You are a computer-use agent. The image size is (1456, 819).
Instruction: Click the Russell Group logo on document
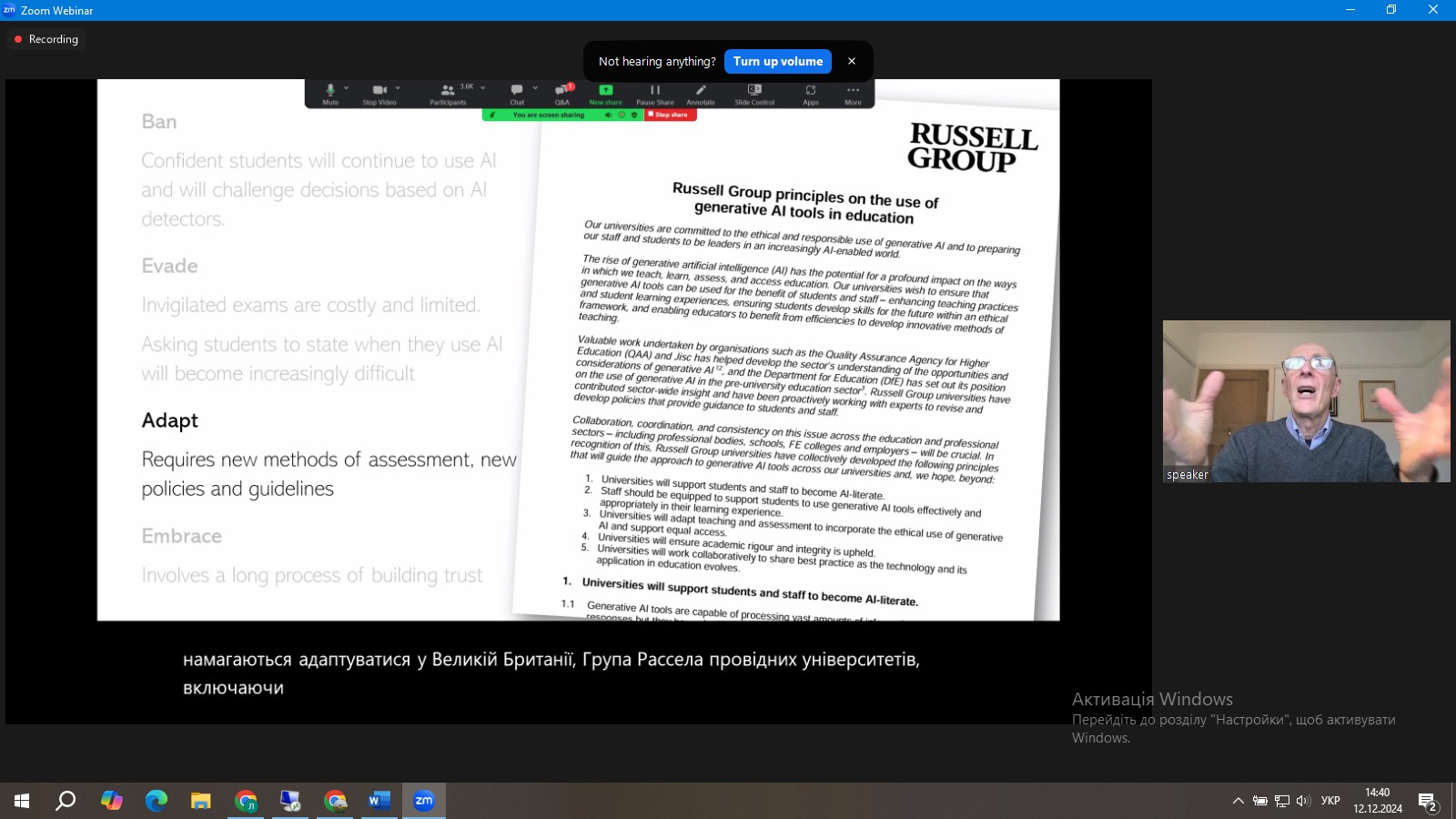click(972, 148)
